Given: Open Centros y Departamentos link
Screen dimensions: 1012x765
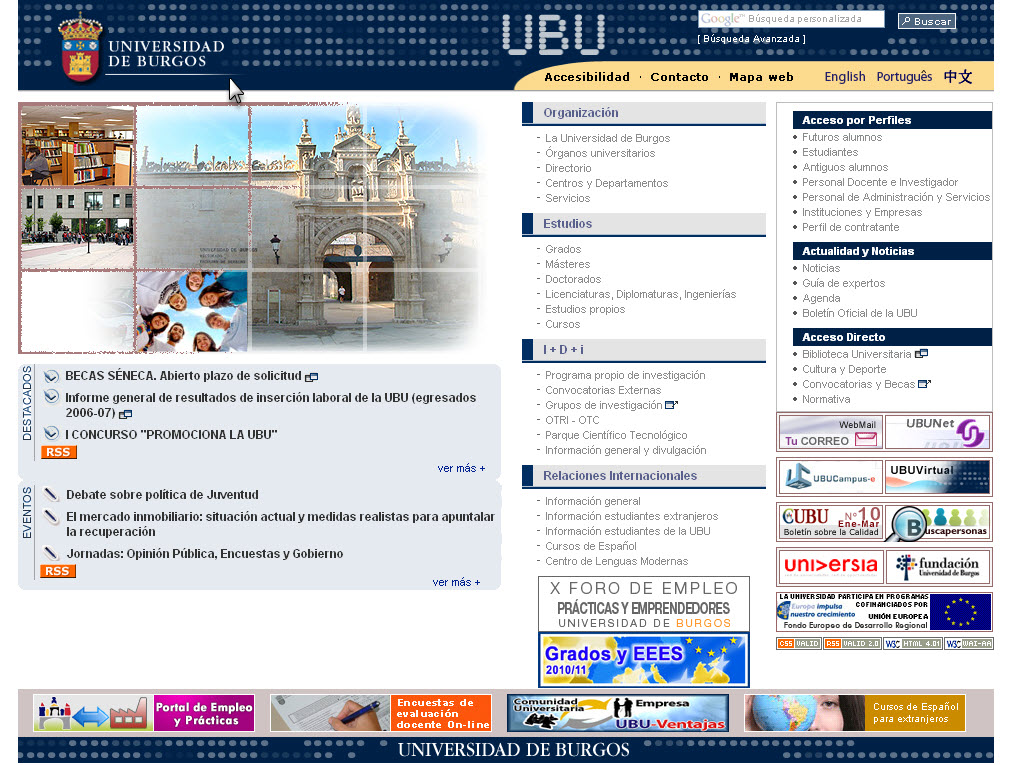Looking at the screenshot, I should [606, 183].
